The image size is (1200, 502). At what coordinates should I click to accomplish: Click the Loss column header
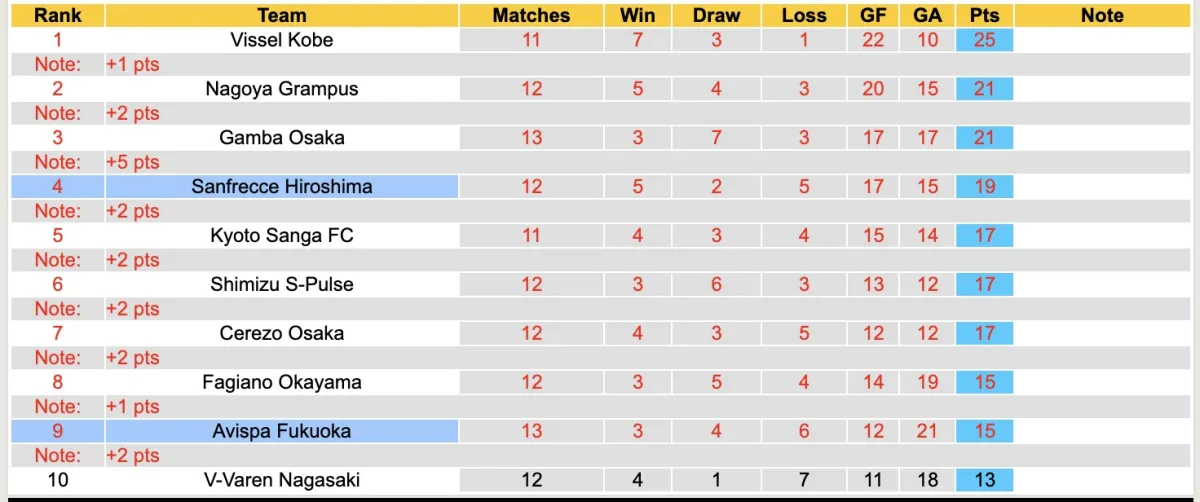tap(804, 15)
